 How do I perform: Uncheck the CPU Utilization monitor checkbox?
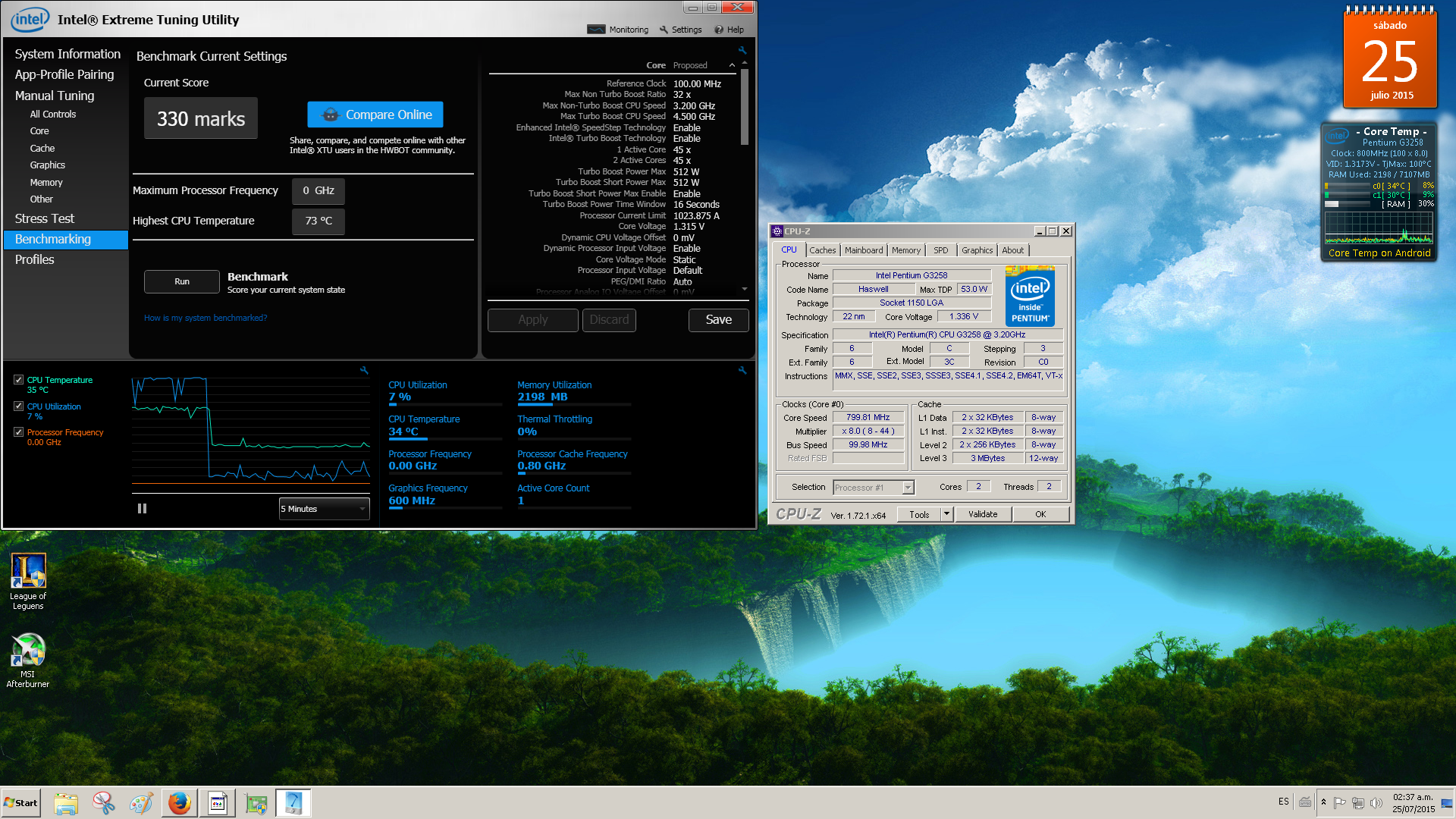(19, 406)
